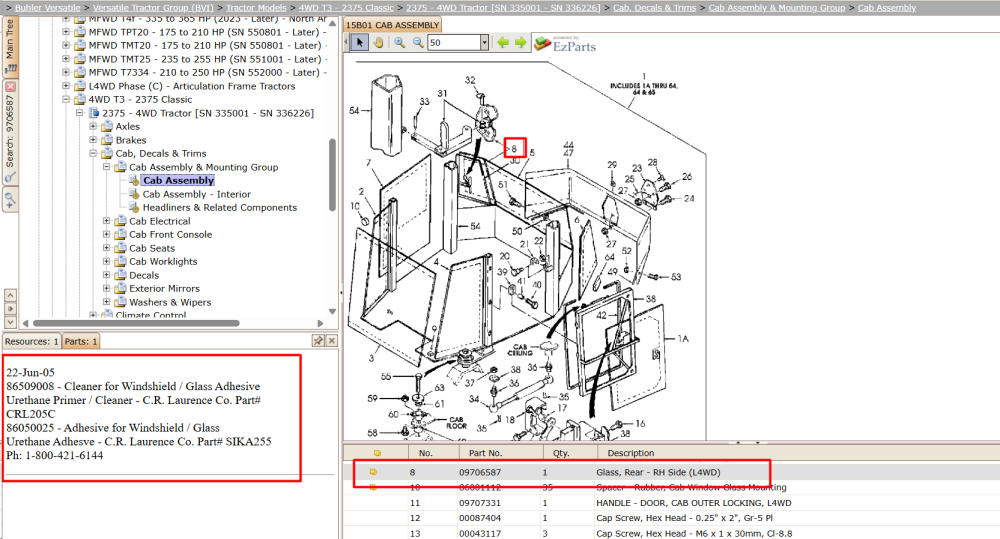This screenshot has height=539, width=1000.
Task: Open note icon on part row 8
Action: pyautogui.click(x=373, y=472)
